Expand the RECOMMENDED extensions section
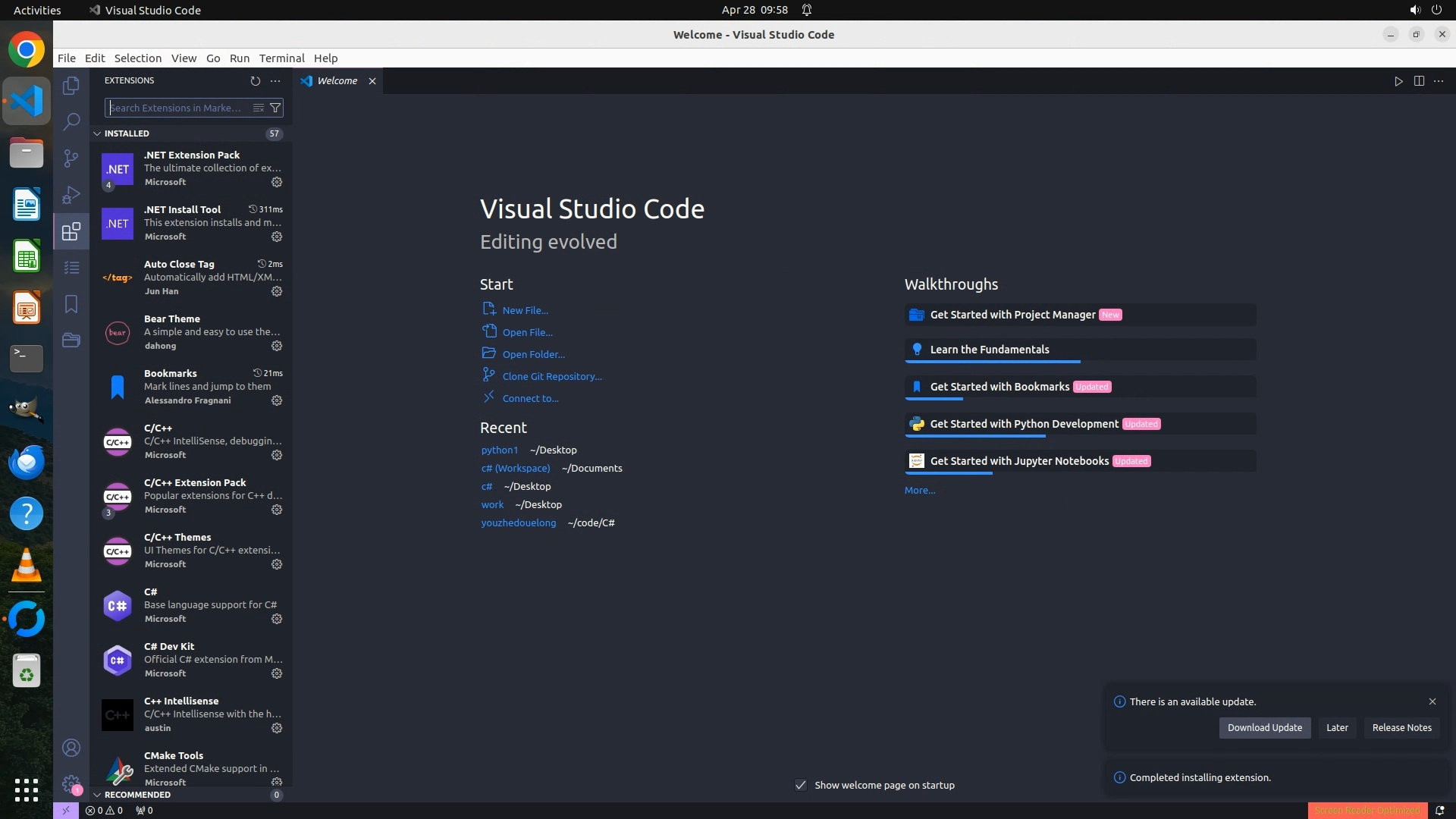1456x819 pixels. (x=137, y=795)
